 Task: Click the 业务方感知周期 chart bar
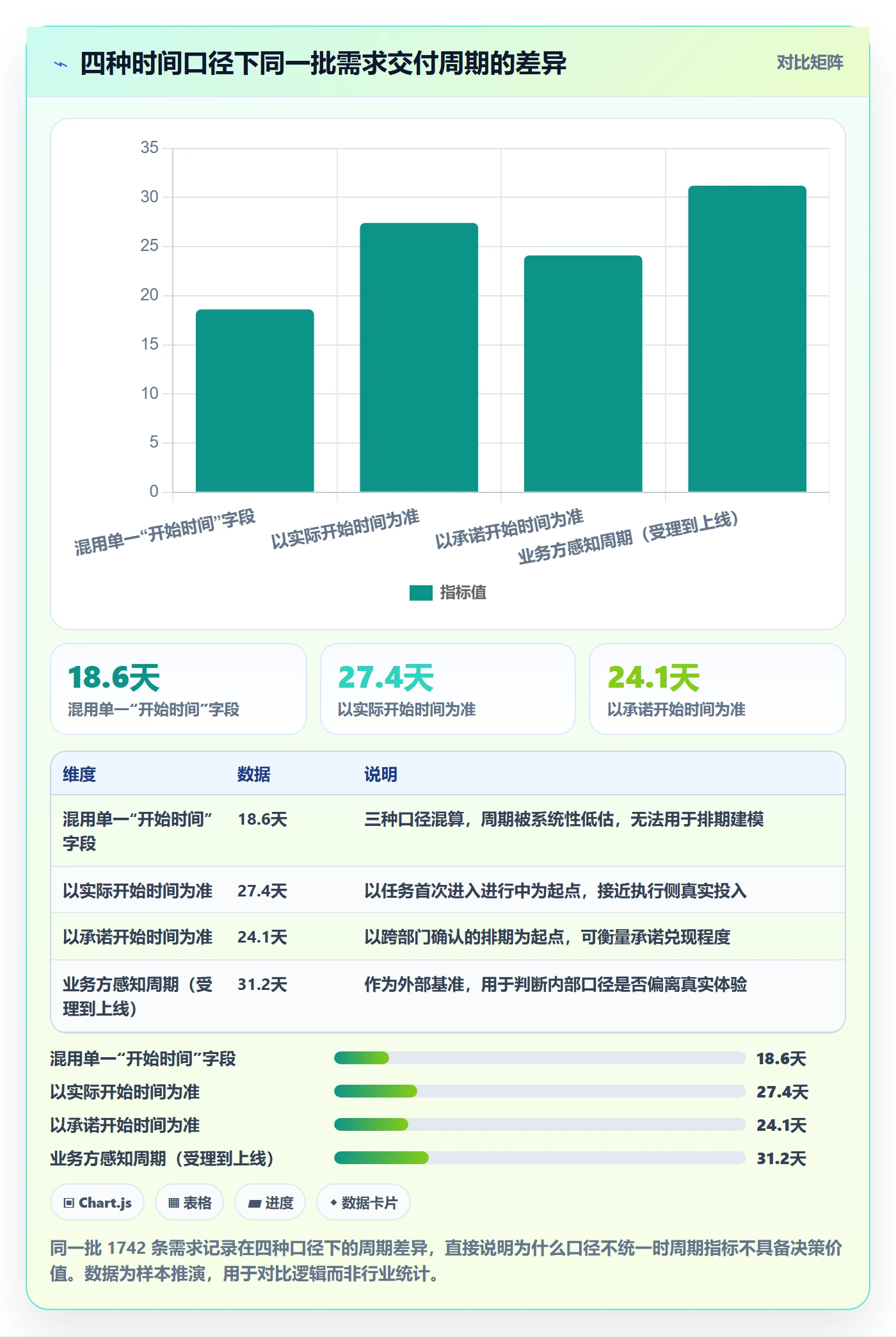point(747,339)
